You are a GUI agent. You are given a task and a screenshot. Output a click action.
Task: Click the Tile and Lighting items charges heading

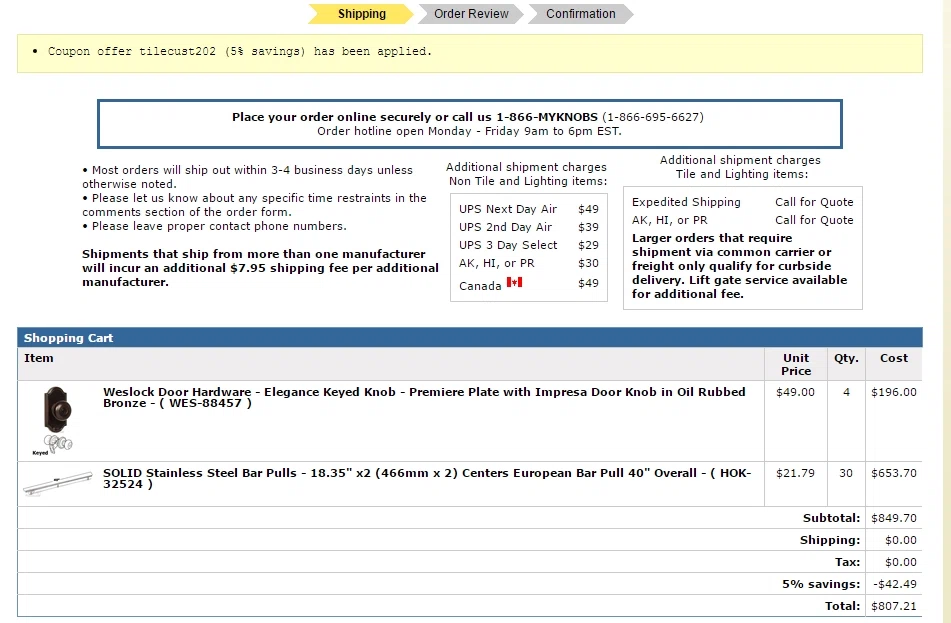(740, 167)
